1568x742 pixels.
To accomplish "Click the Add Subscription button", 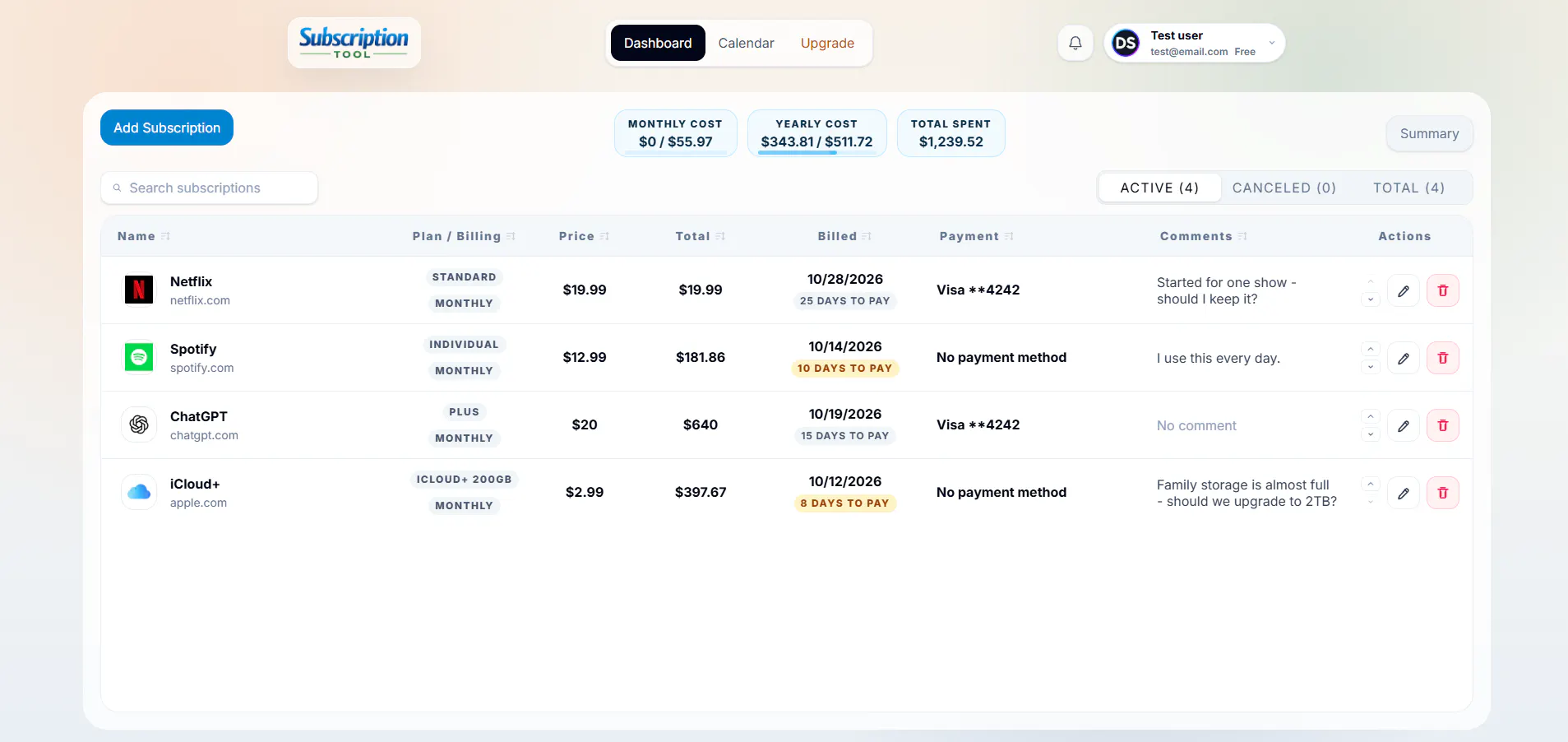I will [x=167, y=128].
